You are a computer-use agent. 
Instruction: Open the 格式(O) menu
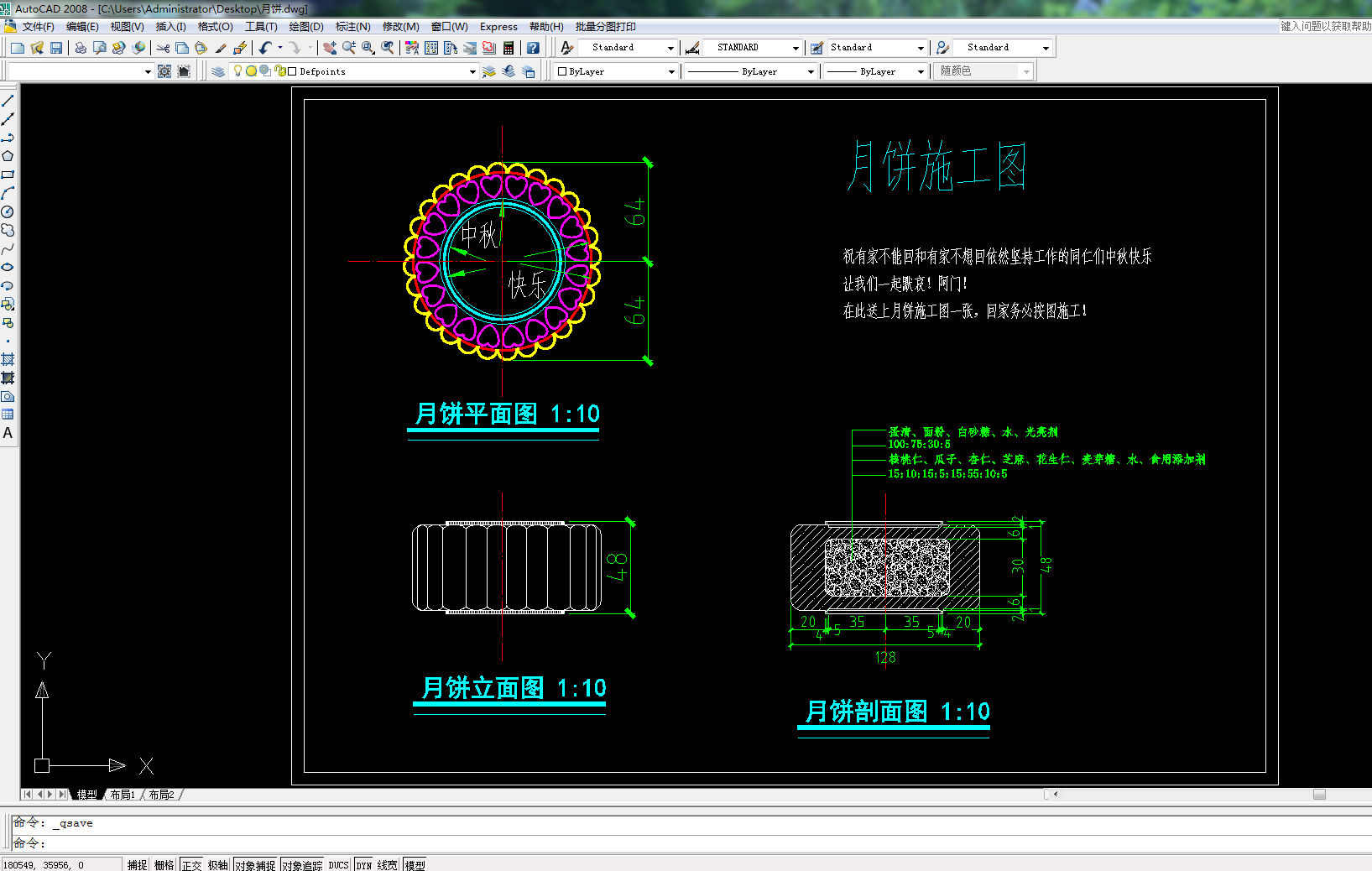click(215, 27)
